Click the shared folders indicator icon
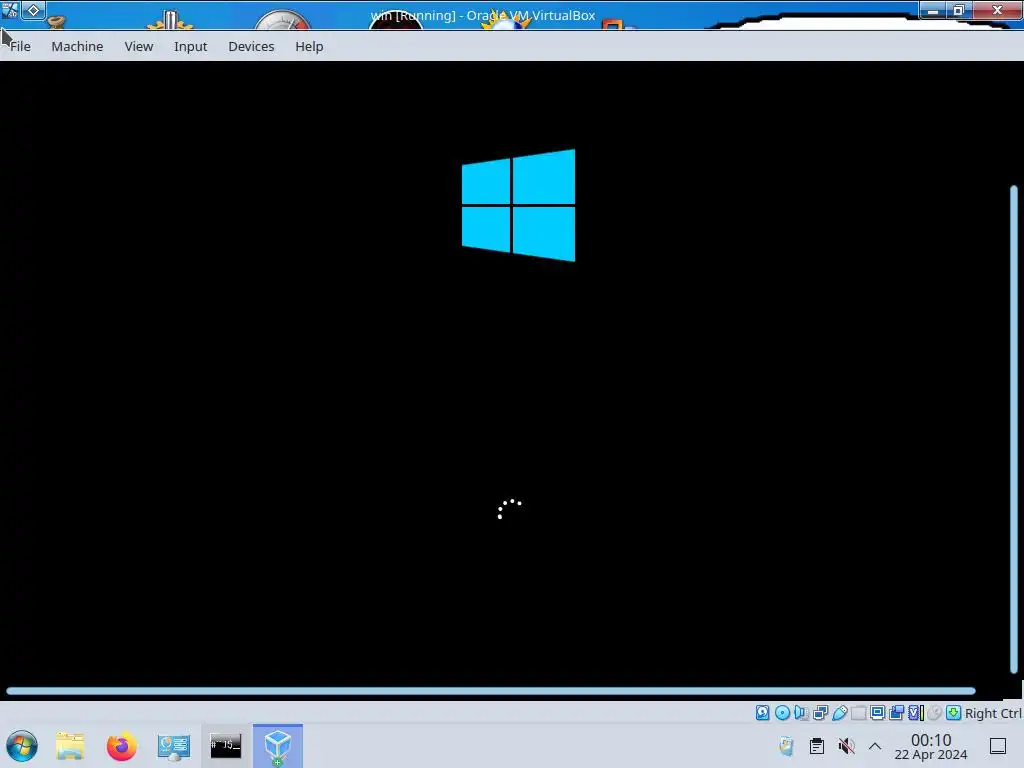Image resolution: width=1024 pixels, height=768 pixels. [x=858, y=712]
